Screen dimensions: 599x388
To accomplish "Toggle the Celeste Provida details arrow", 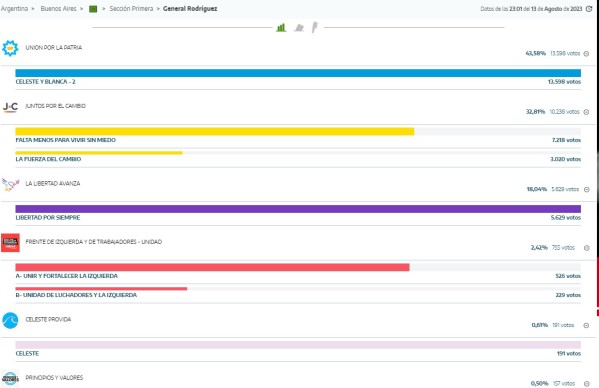I will point(586,325).
